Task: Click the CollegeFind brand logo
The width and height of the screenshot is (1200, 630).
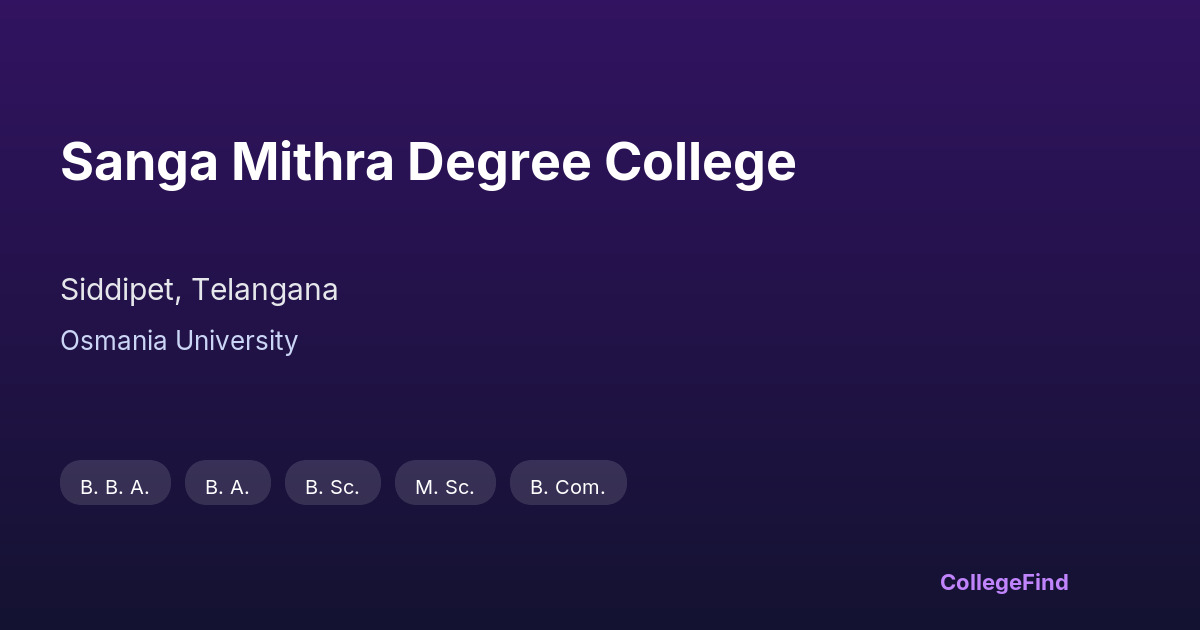Action: click(x=1003, y=582)
